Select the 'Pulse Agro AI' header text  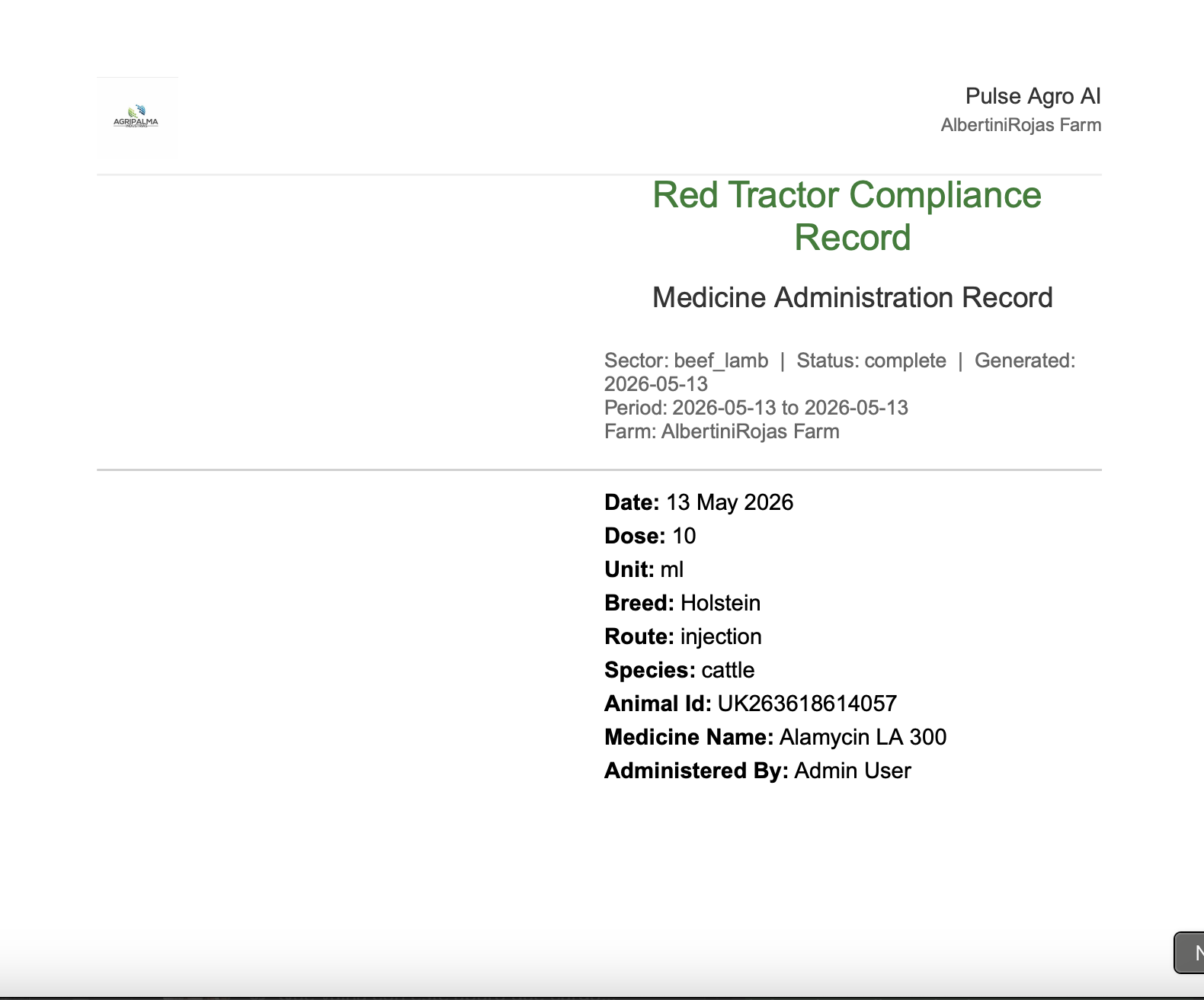pos(1033,96)
